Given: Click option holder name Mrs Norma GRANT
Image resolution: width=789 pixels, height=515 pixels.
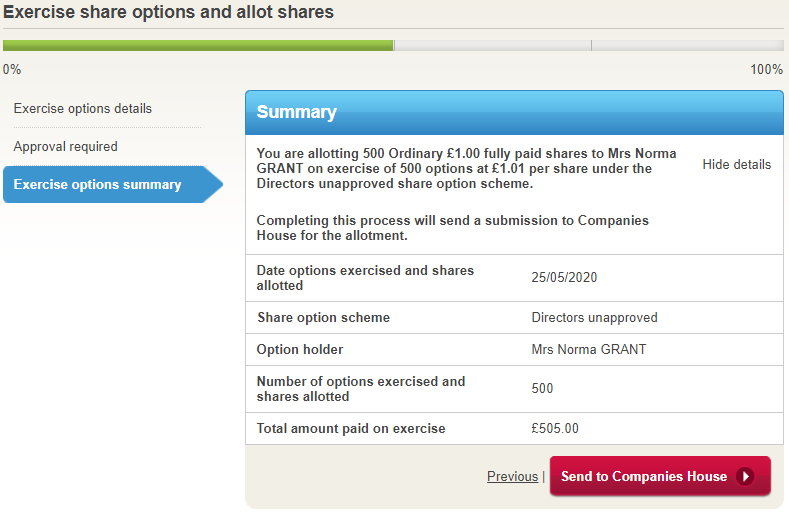Looking at the screenshot, I should [589, 350].
